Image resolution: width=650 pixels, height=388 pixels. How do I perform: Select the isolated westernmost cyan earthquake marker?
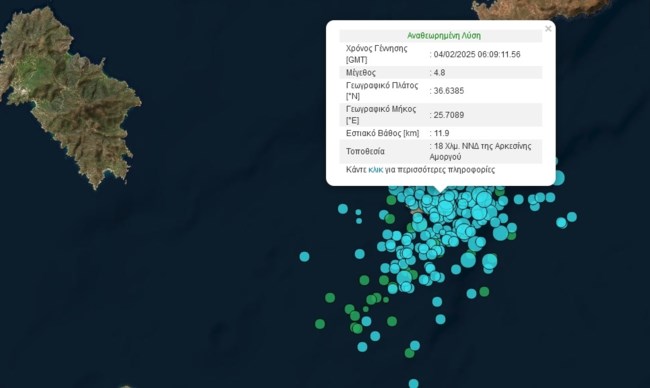(x=304, y=257)
